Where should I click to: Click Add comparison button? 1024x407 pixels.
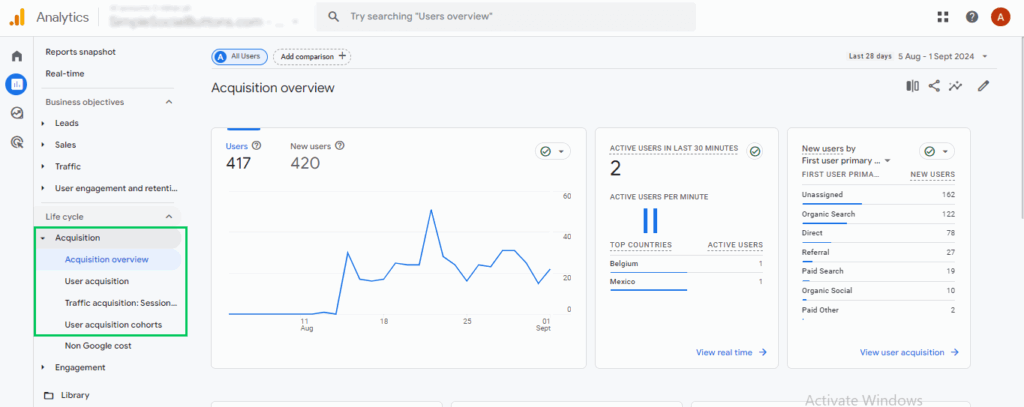click(x=312, y=57)
